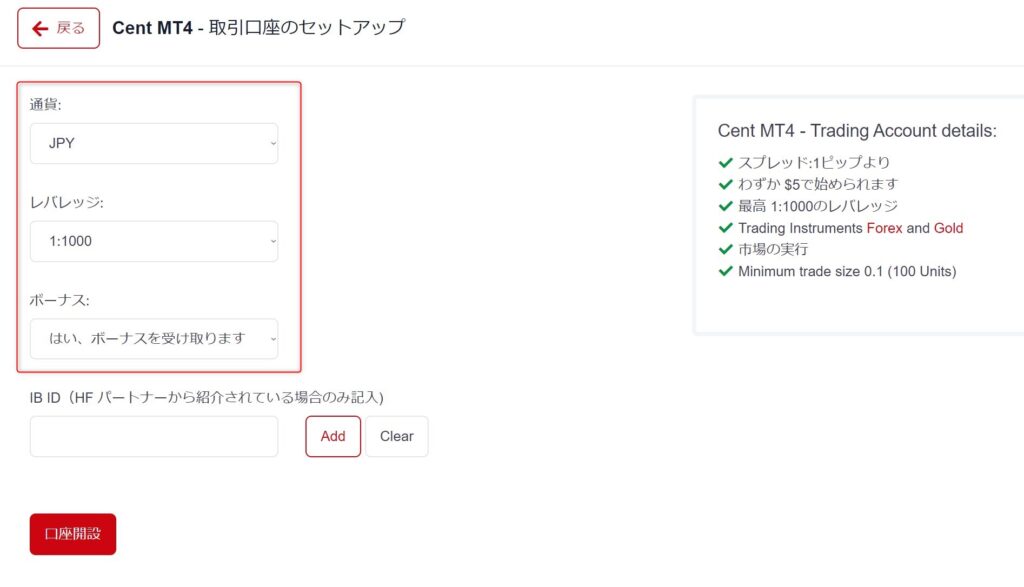This screenshot has height=587, width=1024.
Task: Click the Clear button
Action: pos(396,436)
